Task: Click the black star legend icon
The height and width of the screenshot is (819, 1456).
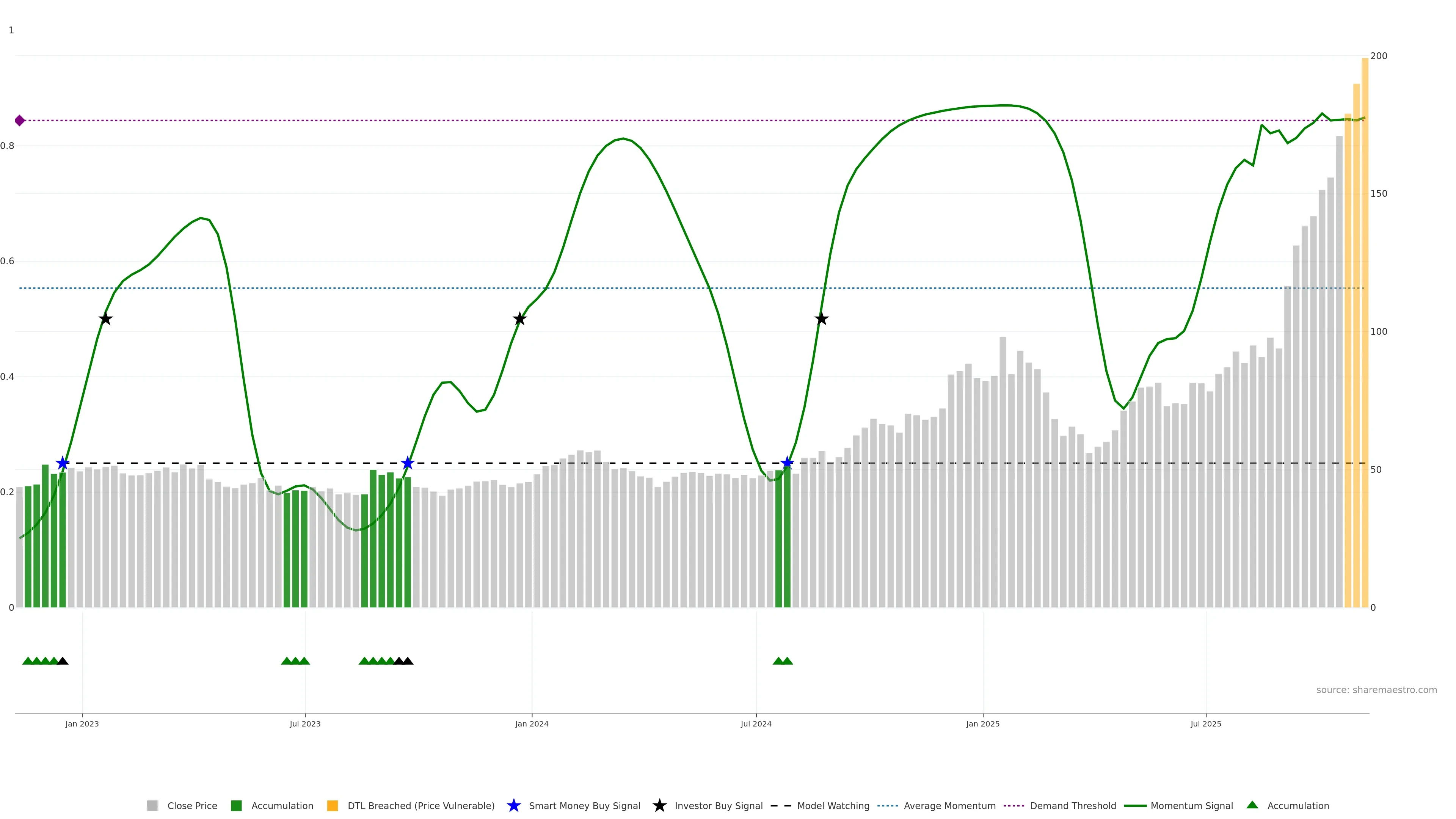Action: click(x=659, y=805)
